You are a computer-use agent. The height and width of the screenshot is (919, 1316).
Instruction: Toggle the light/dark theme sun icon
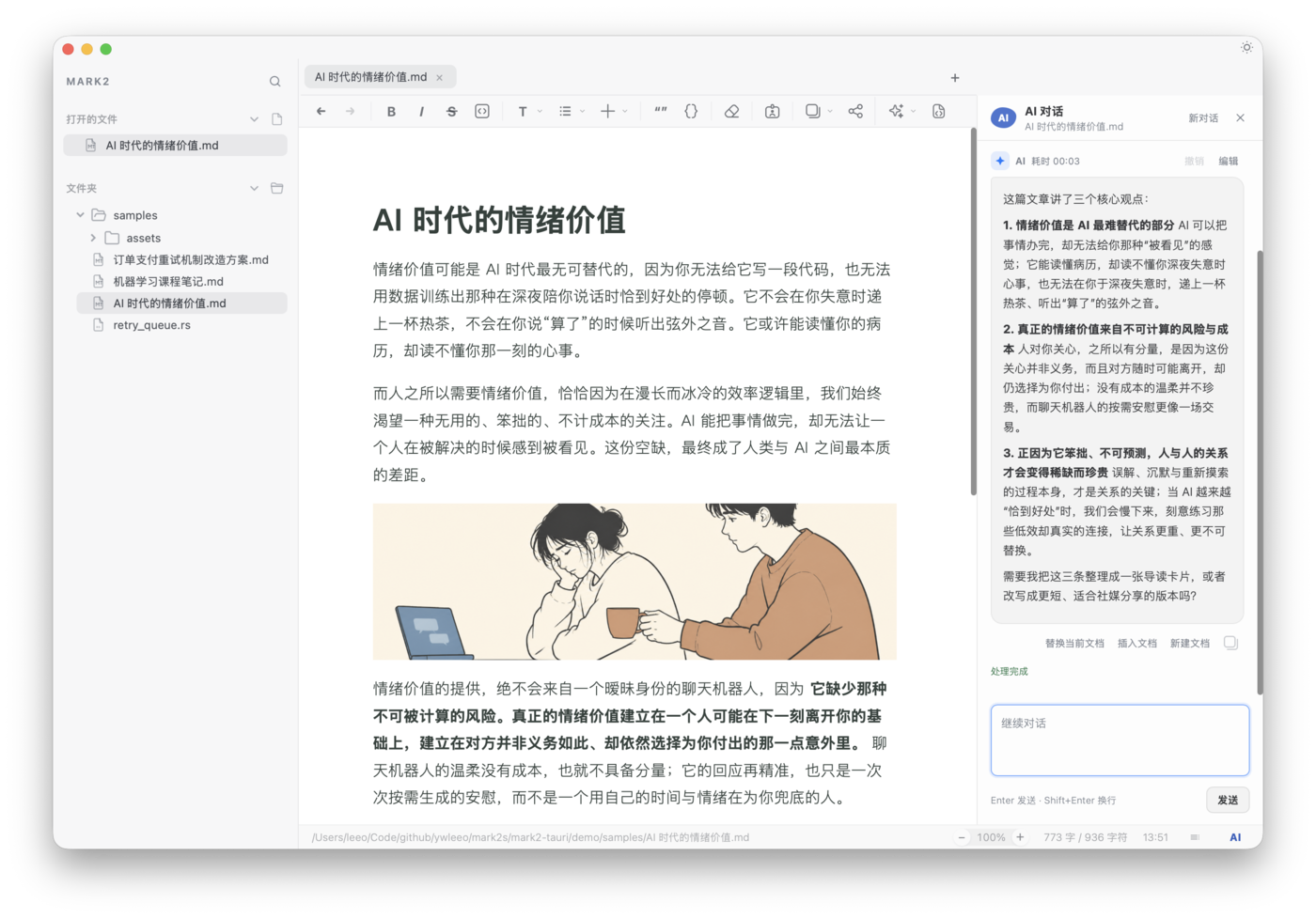coord(1246,48)
